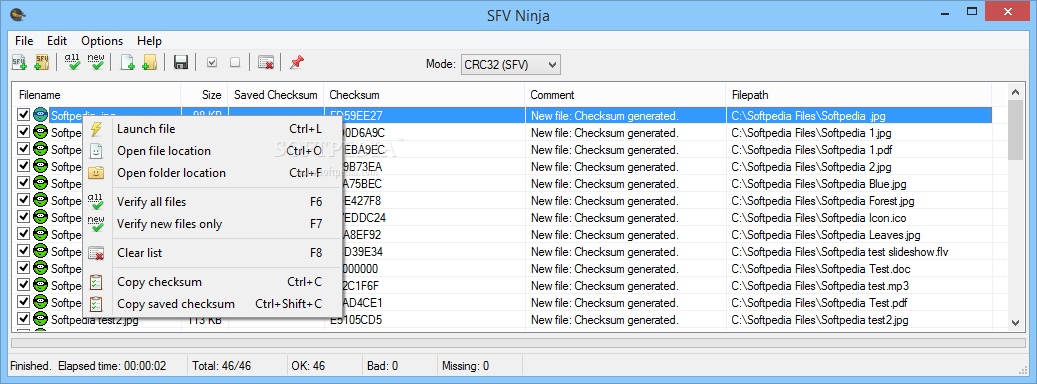Uncheck the checkbox of the Softpedia 1.jpg row
Viewport: 1037px width, 384px height.
tap(24, 132)
